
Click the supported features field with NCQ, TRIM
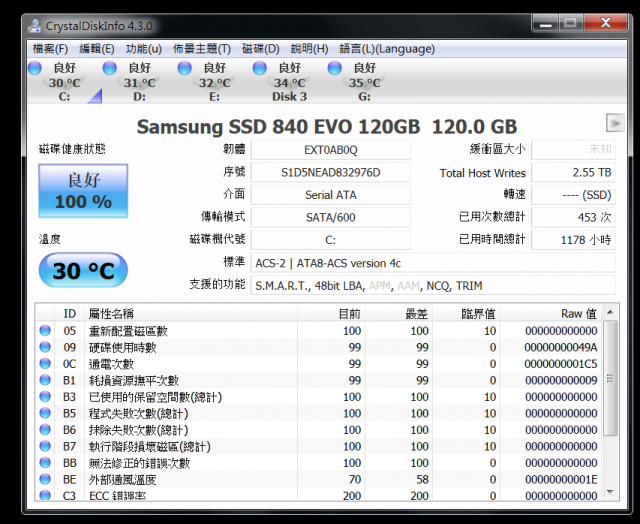433,286
